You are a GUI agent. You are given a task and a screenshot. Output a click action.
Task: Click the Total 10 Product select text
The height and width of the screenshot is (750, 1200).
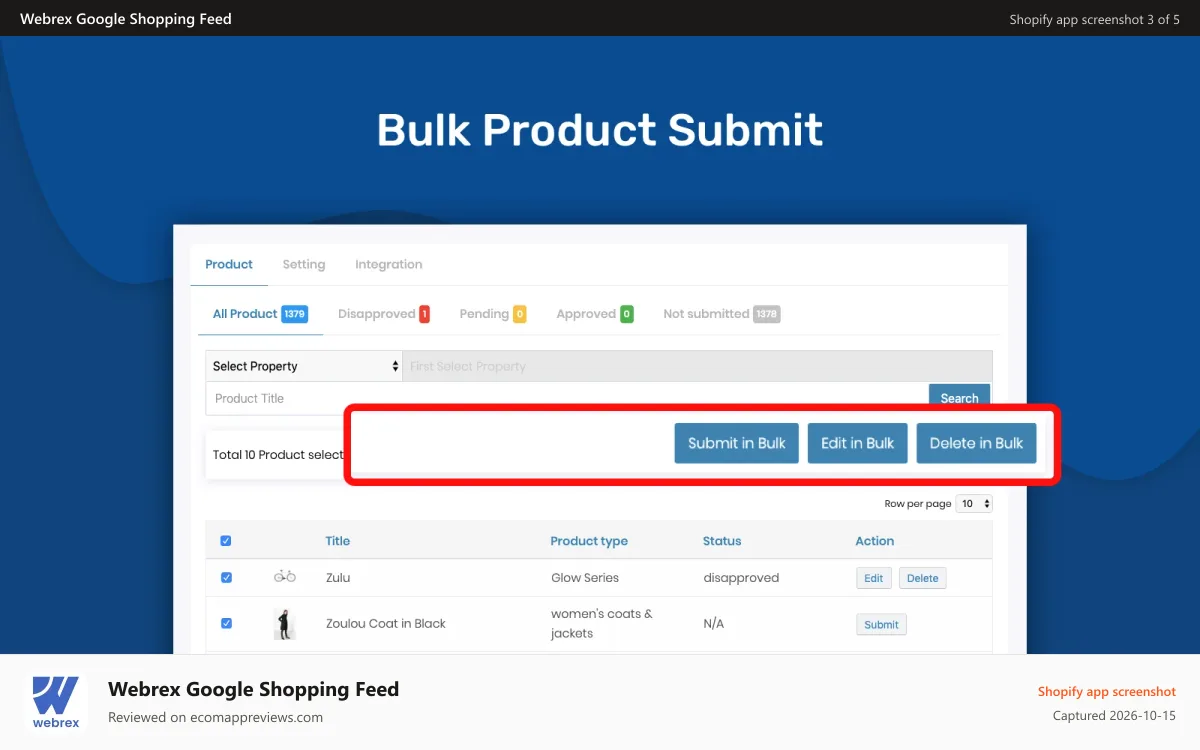(278, 454)
